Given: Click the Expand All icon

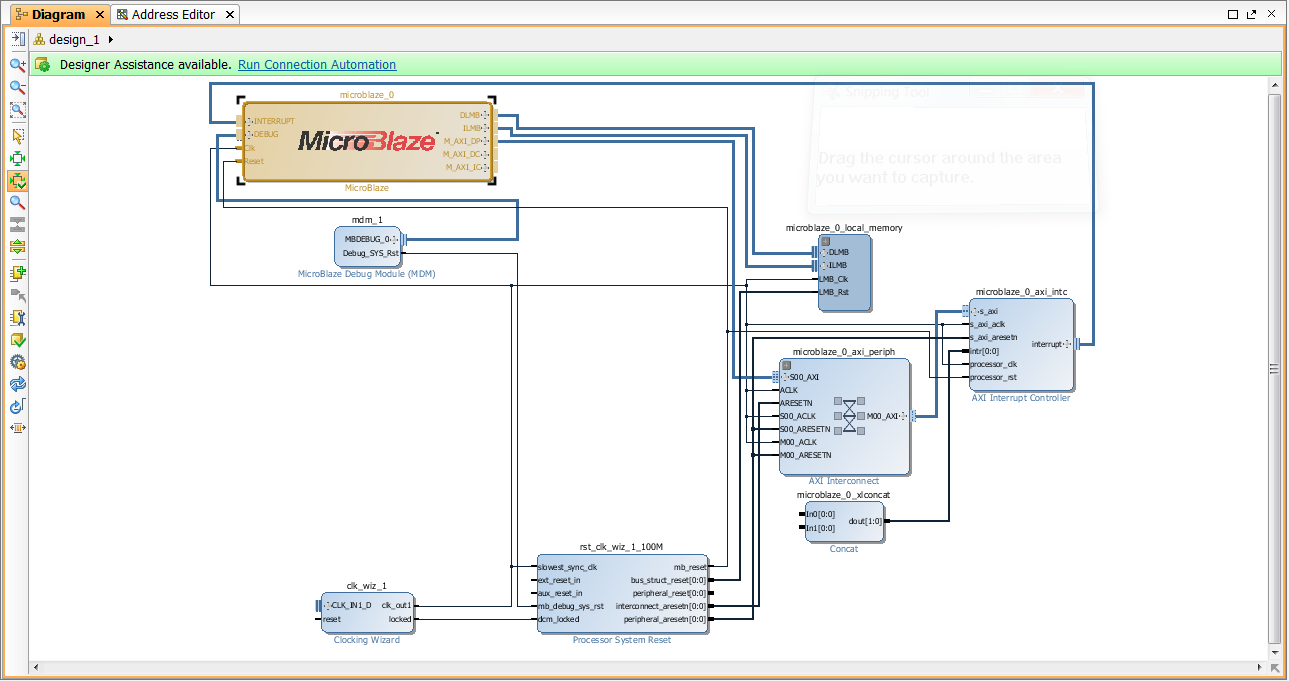Looking at the screenshot, I should pos(17,246).
